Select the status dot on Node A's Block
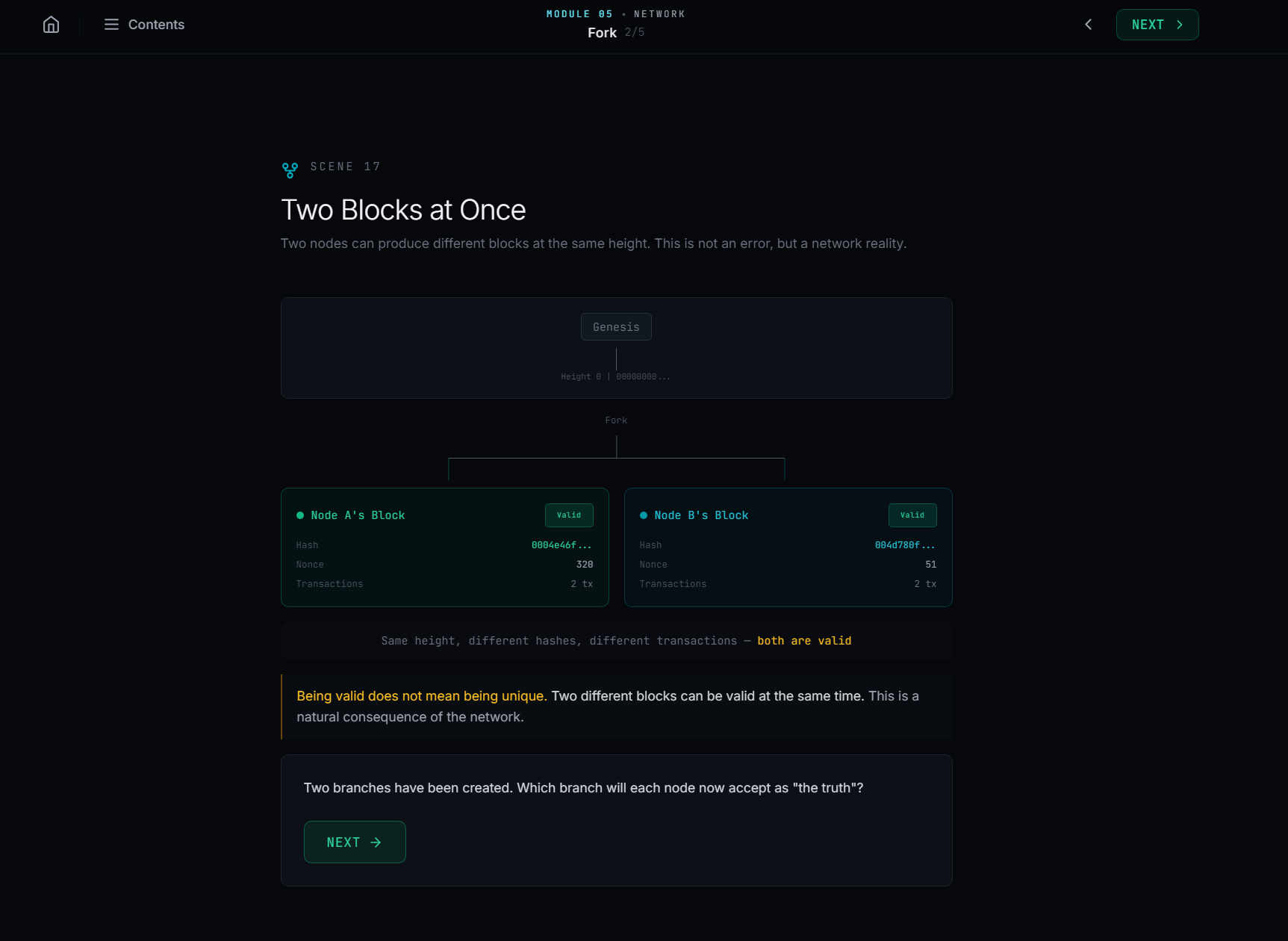Screen dimensions: 1288x941 point(299,515)
